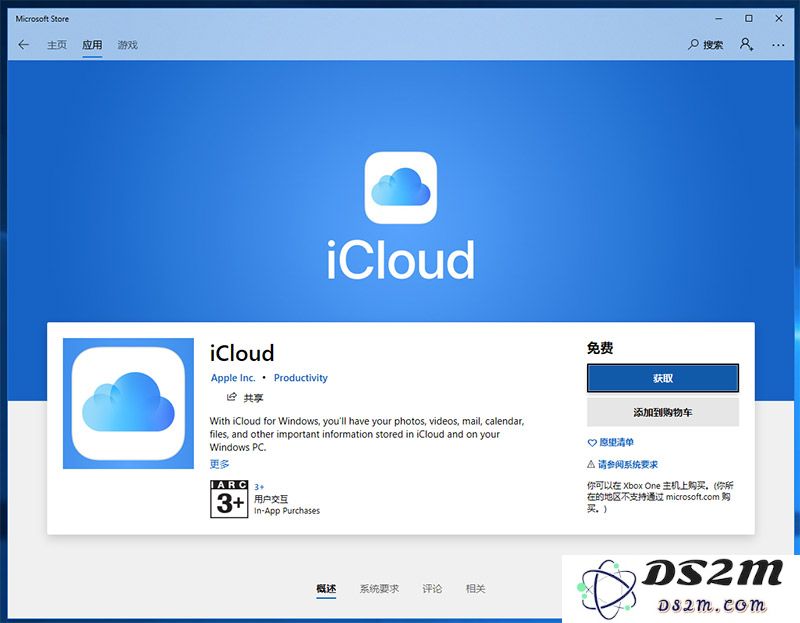Switch to the 主页 tab
This screenshot has height=623, width=800.
[x=57, y=45]
